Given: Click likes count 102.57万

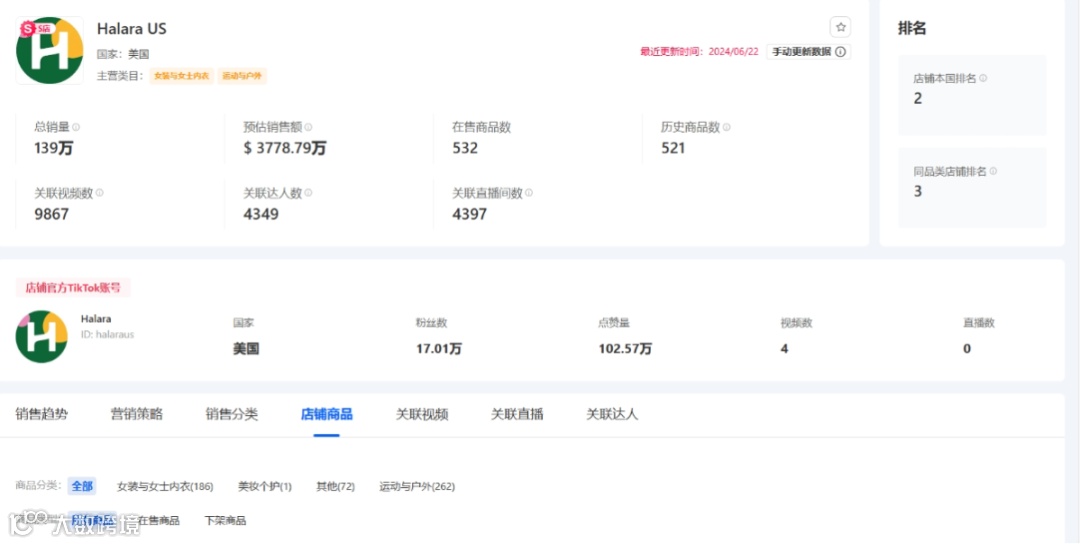Looking at the screenshot, I should (625, 349).
